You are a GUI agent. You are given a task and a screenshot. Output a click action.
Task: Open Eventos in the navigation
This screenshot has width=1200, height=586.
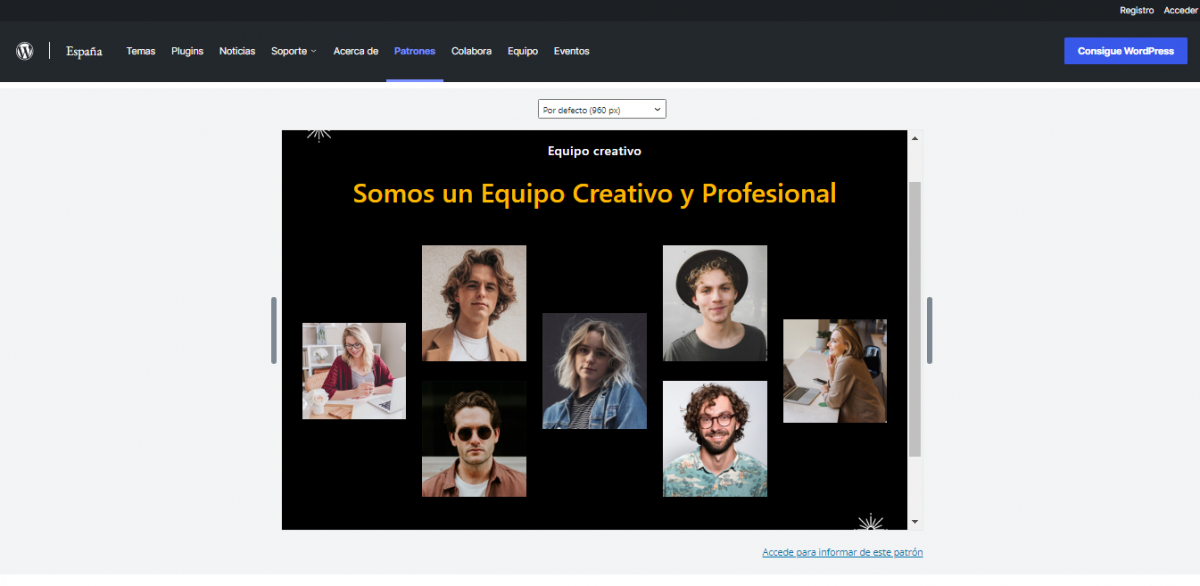(x=571, y=51)
